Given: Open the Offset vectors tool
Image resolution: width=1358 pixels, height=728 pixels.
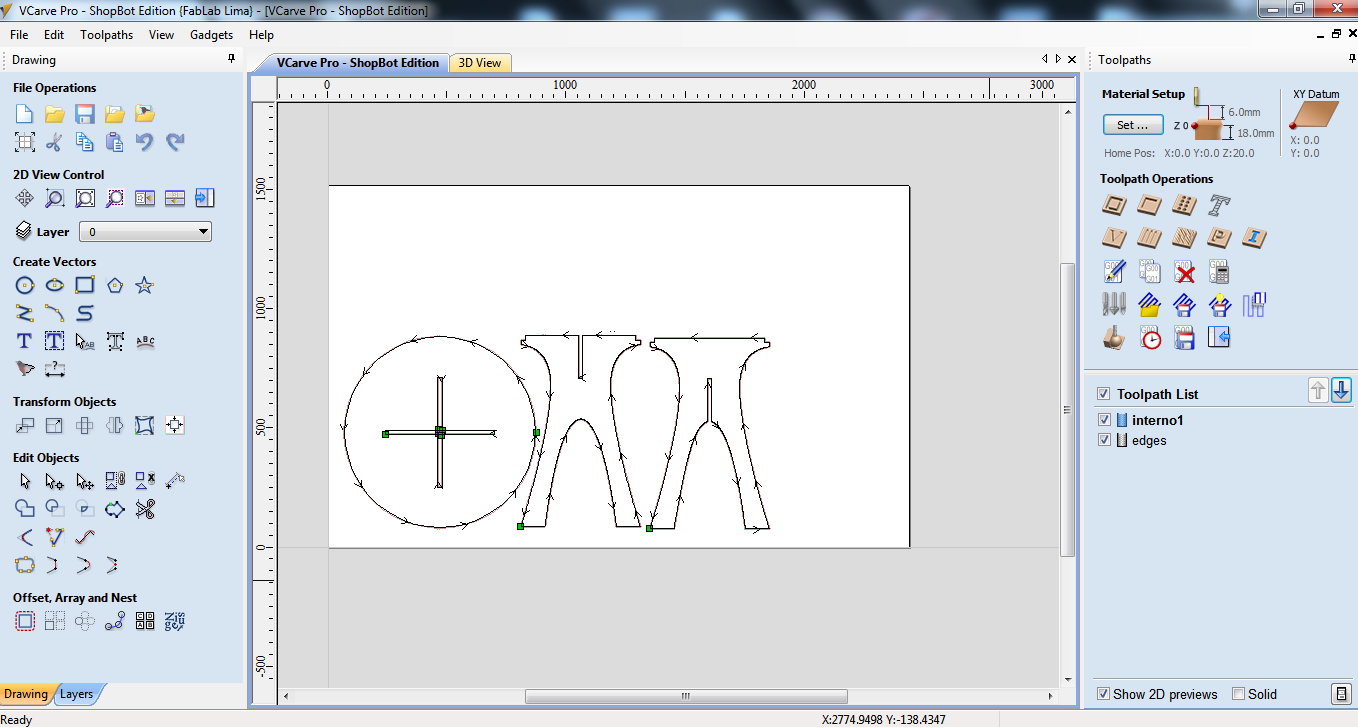Looking at the screenshot, I should 24,622.
